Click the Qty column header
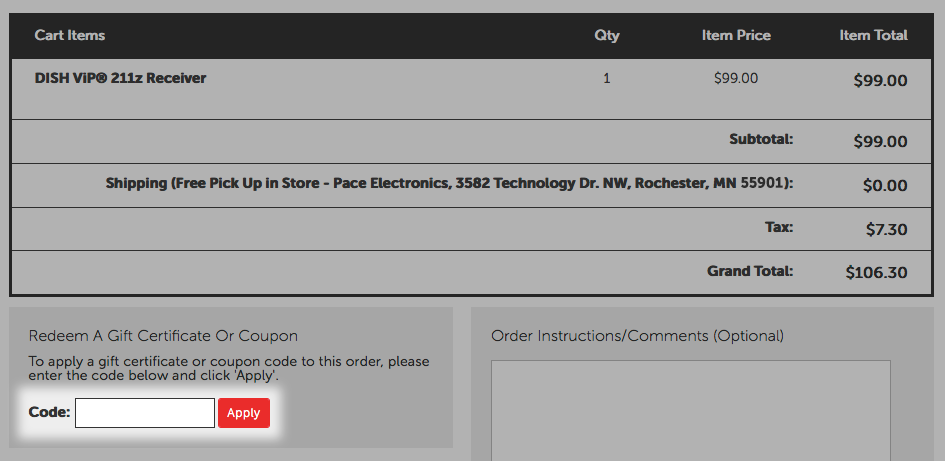Image resolution: width=945 pixels, height=461 pixels. (607, 36)
